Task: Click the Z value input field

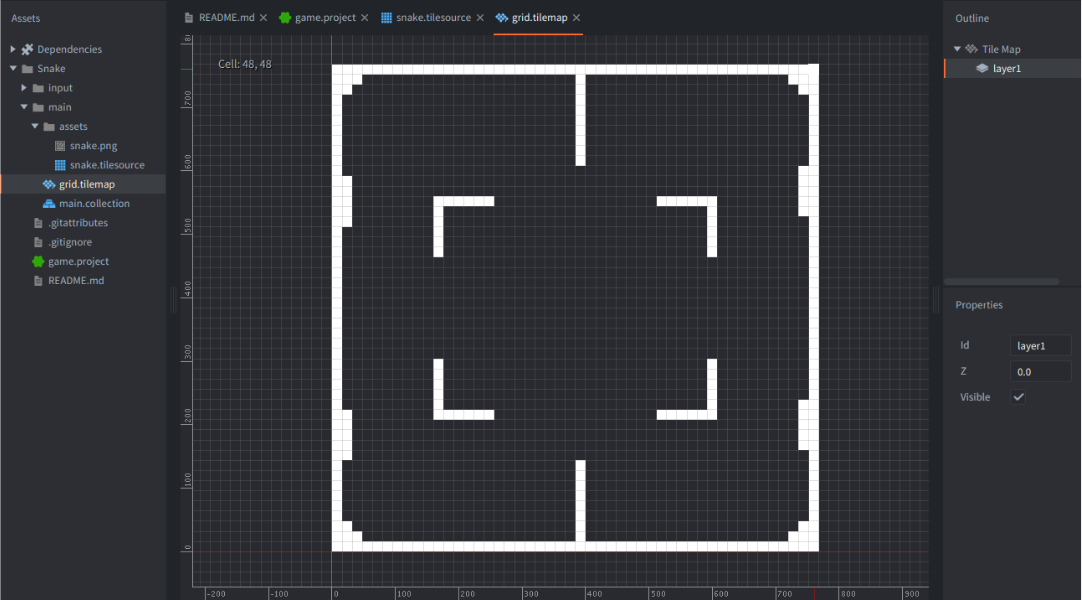Action: 1040,371
